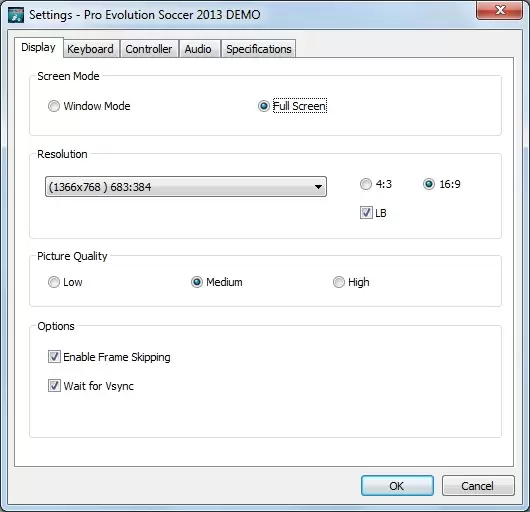This screenshot has width=530, height=512.
Task: Open the 1366x768 resolution combo box
Action: pyautogui.click(x=186, y=187)
